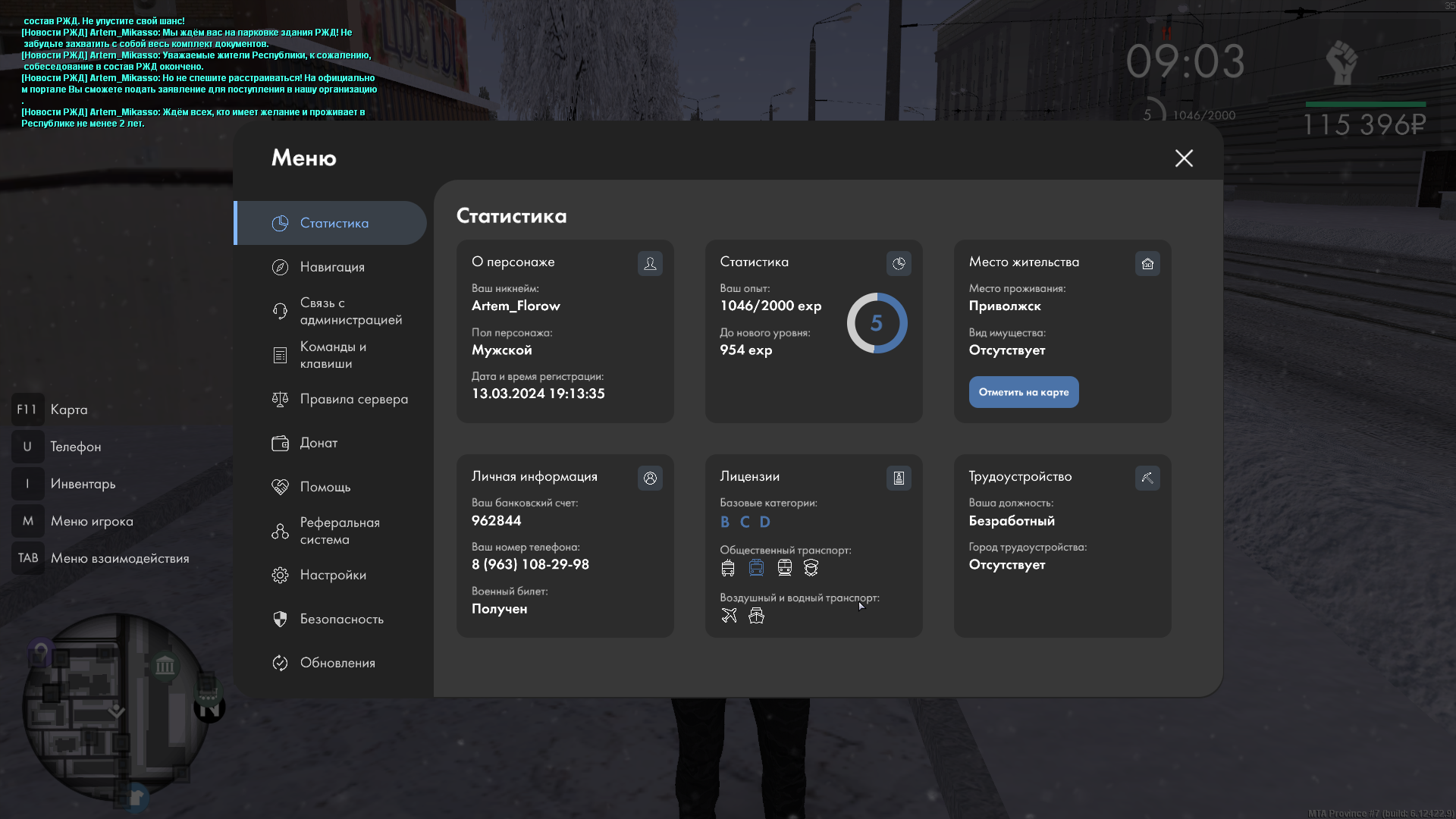The image size is (1456, 819).
Task: Click the highlighted trolleybus license icon
Action: coord(756,567)
